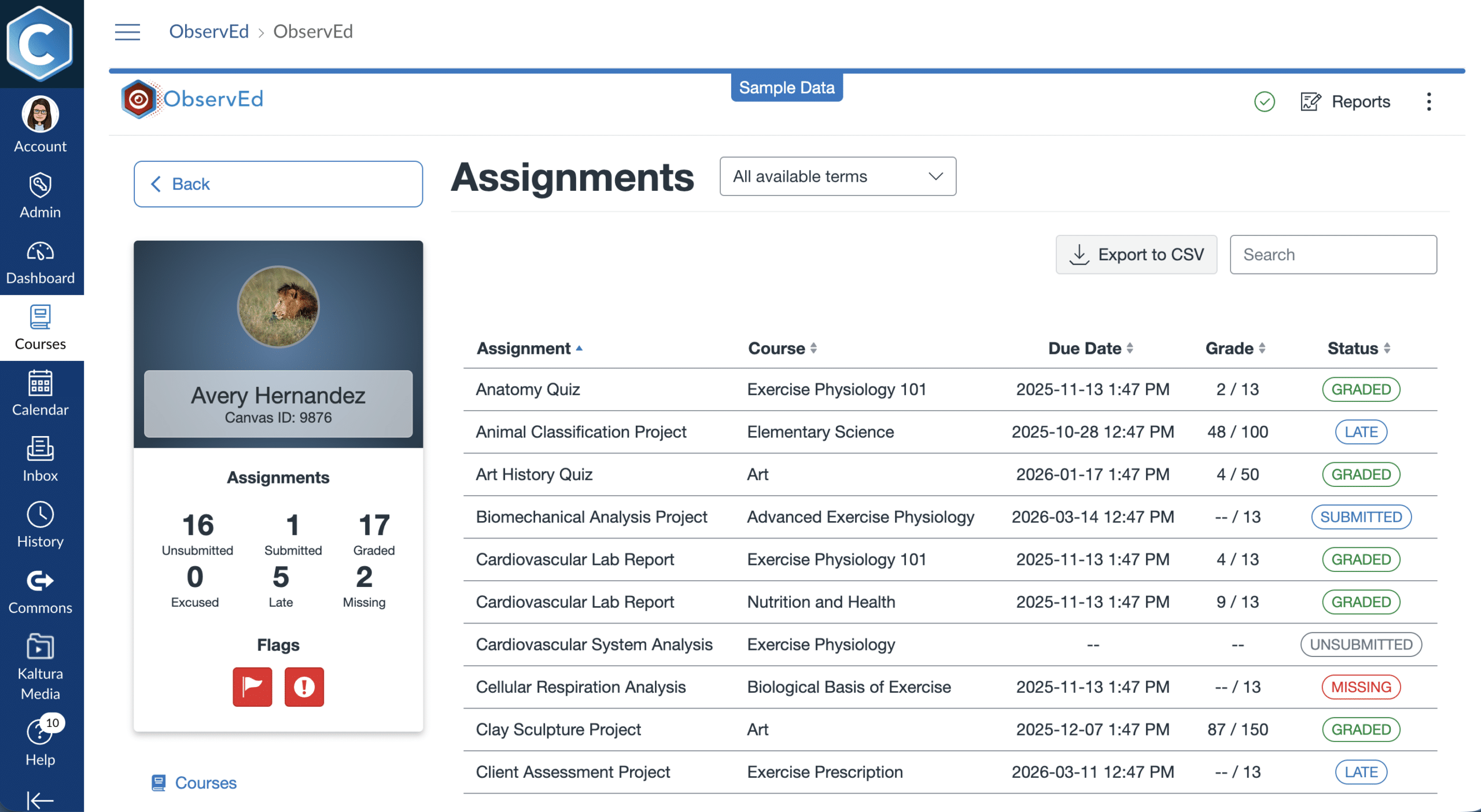Open Calendar from the sidebar
Image resolution: width=1481 pixels, height=812 pixels.
[x=40, y=393]
